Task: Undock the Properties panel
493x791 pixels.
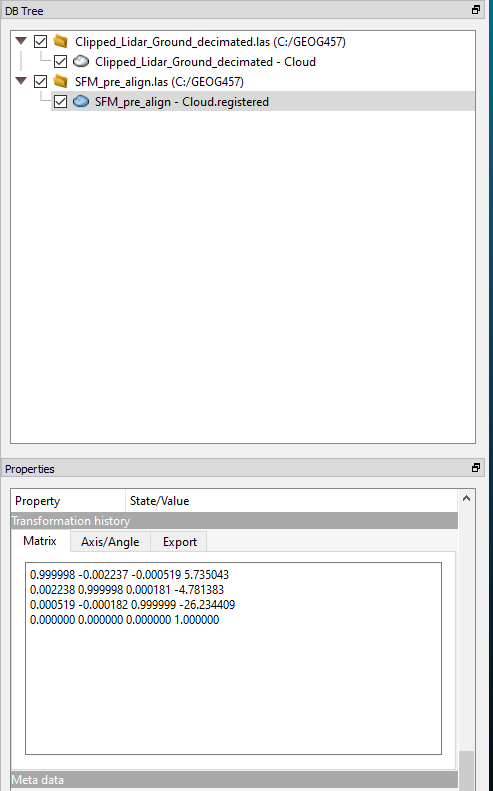Action: click(x=476, y=468)
